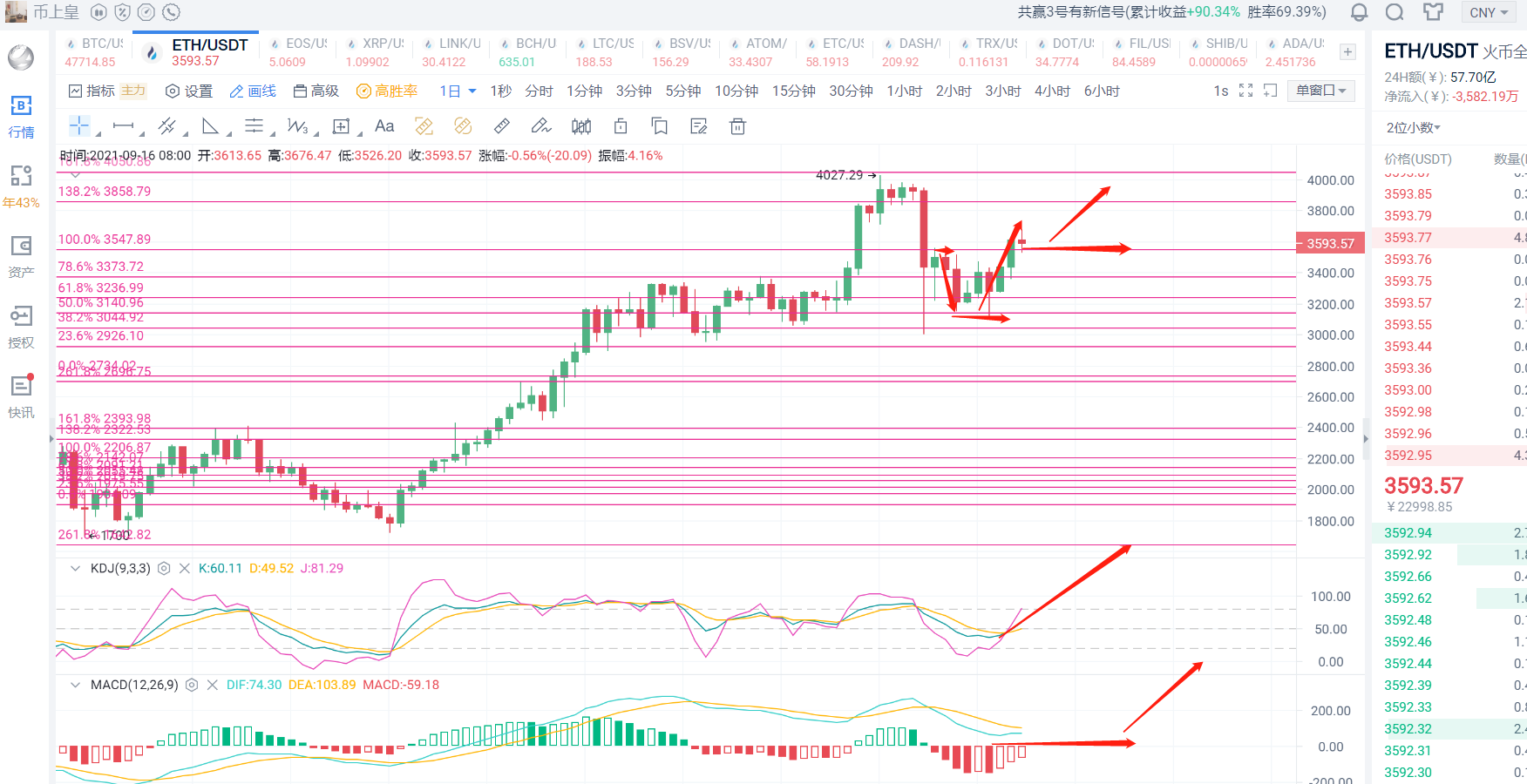Expand line segment tool submenu arrow
This screenshot has height=784, width=1527.
click(x=141, y=133)
